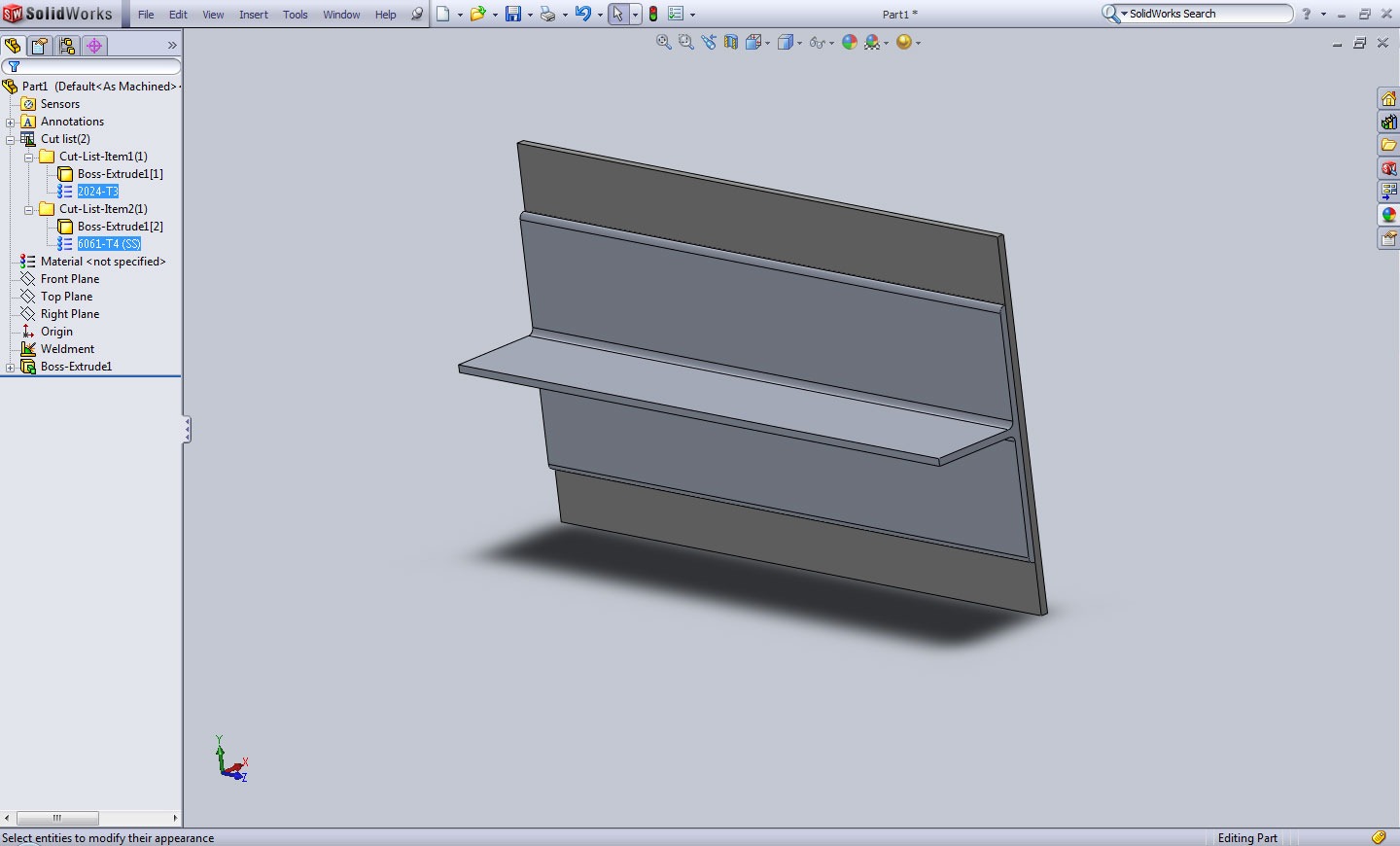Open the Tools menu
Screen dimensions: 1400x846
[x=295, y=15]
